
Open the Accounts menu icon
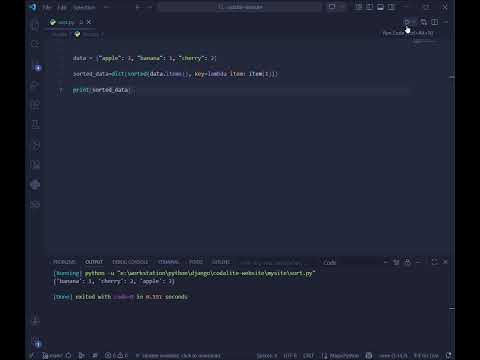click(36, 321)
